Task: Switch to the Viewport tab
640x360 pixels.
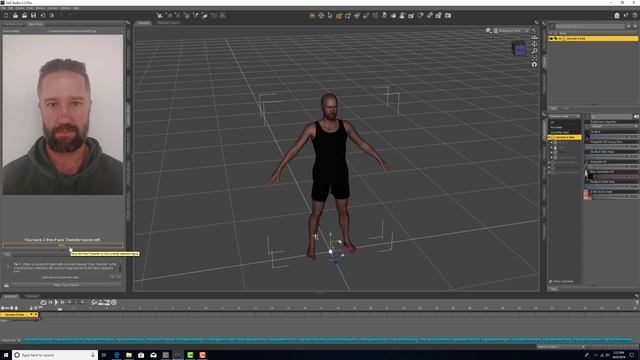Action: (144, 23)
